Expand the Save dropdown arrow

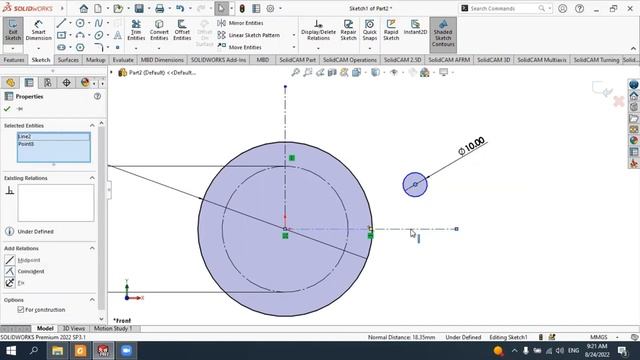(149, 8)
